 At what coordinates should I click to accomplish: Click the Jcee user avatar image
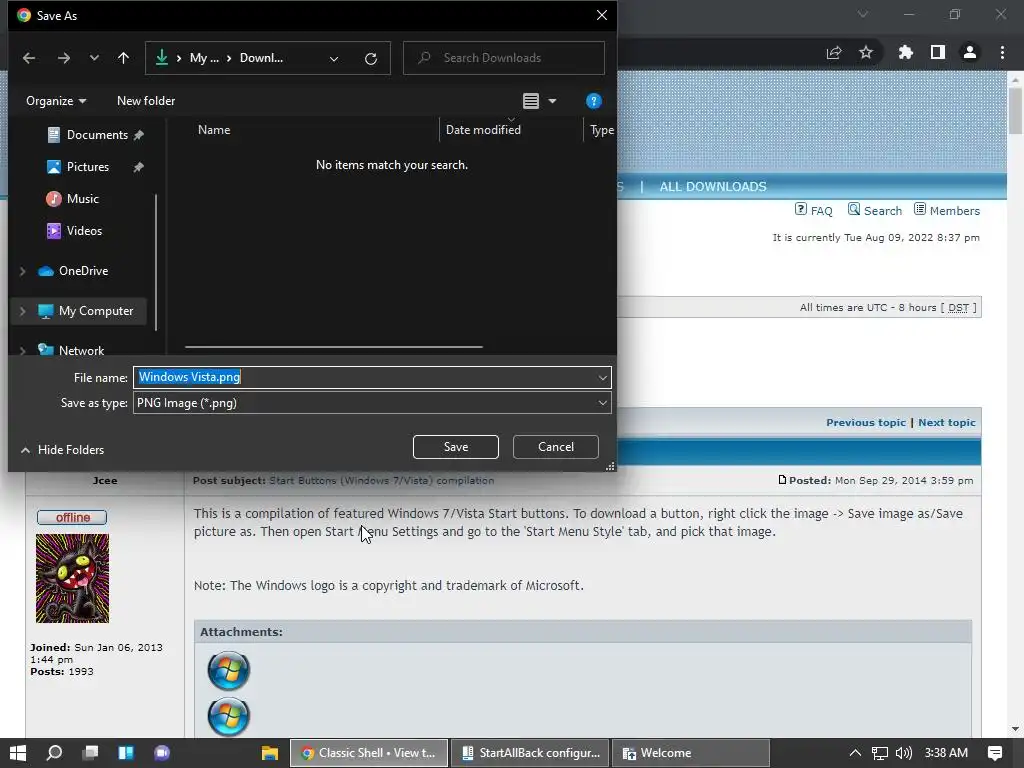pos(72,579)
